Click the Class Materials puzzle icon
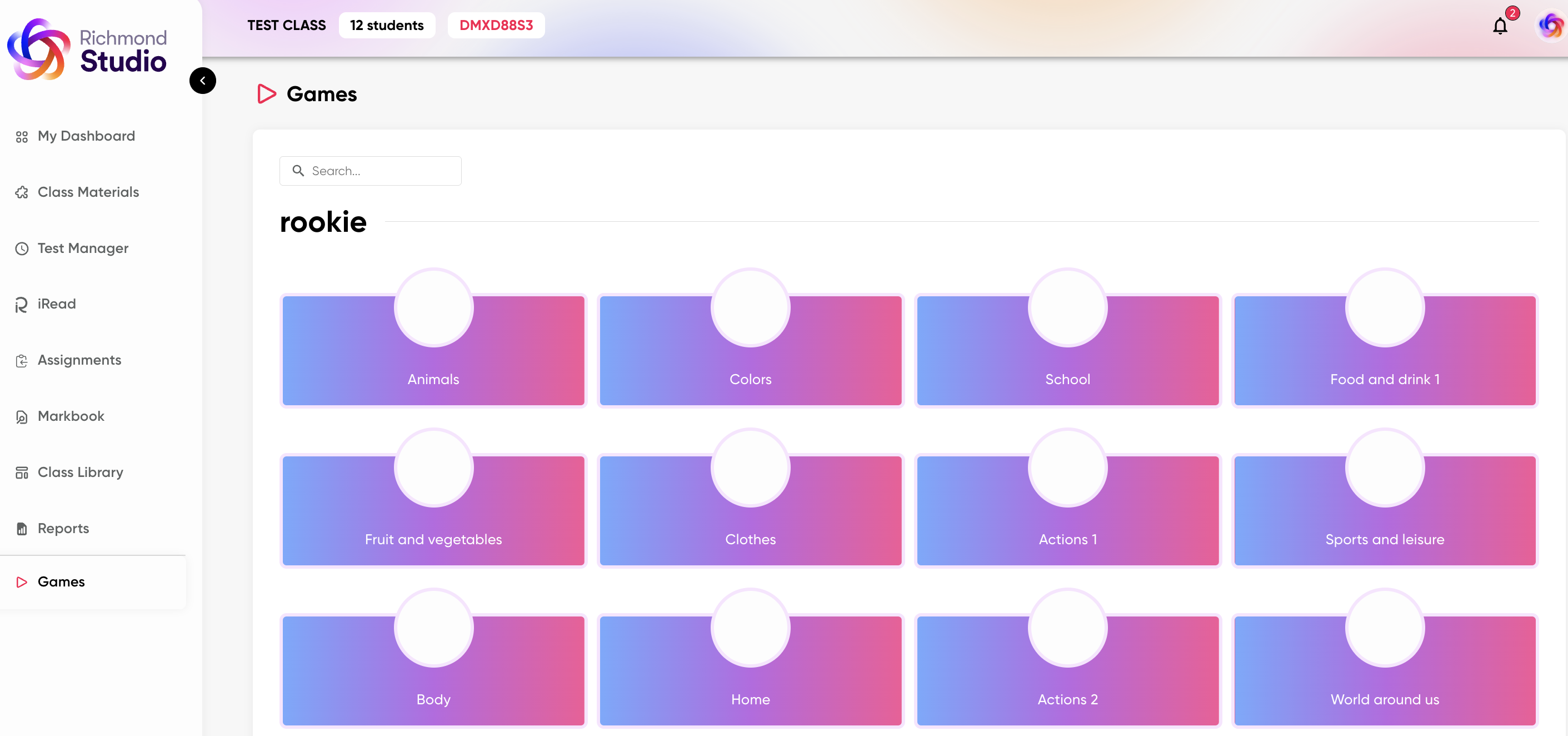Viewport: 1568px width, 736px height. [22, 192]
